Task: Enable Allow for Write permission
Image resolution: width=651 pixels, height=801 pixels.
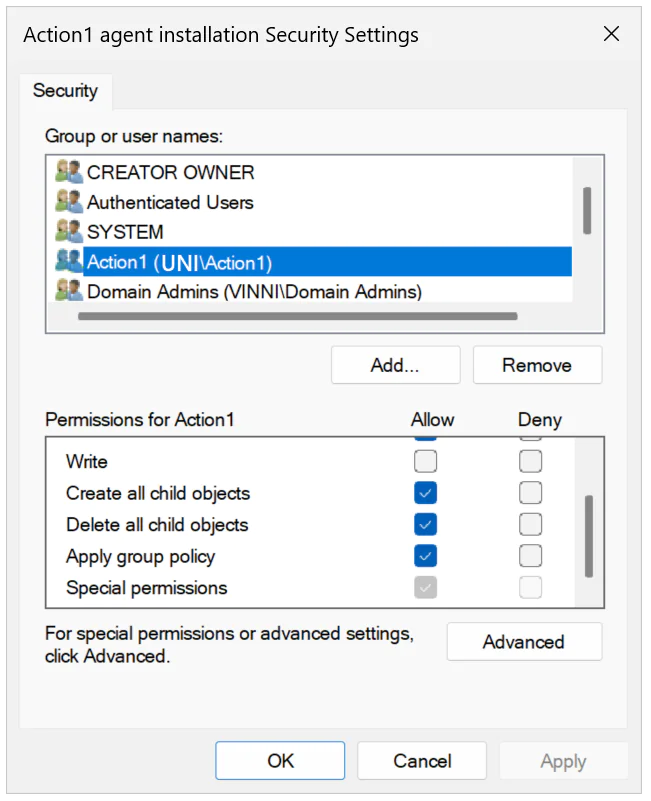Action: click(x=425, y=461)
